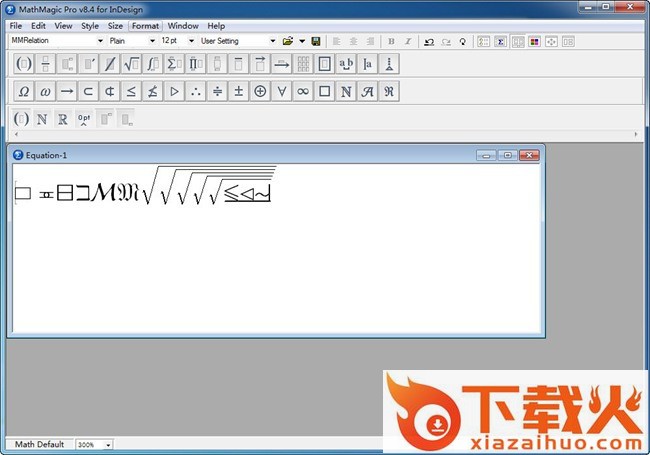Screen dimensions: 650x455
Task: Open the Format menu
Action: tap(146, 26)
